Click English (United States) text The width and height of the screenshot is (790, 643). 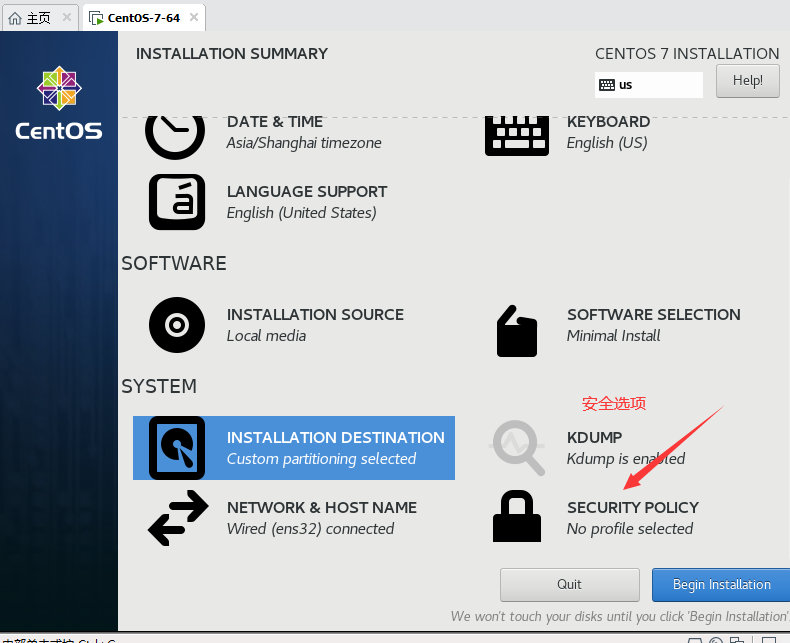pos(301,213)
